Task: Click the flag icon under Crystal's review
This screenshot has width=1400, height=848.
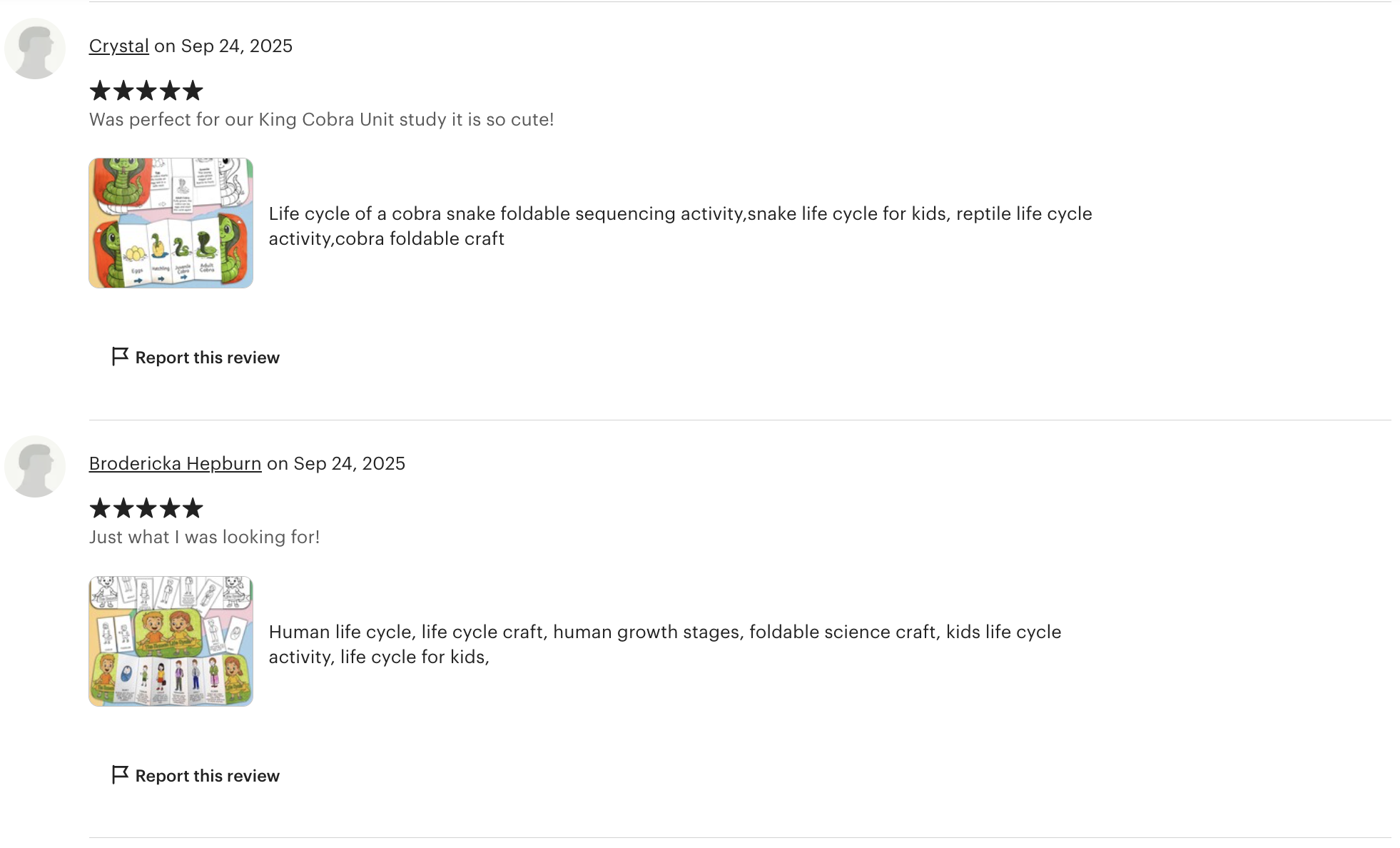Action: (x=120, y=356)
